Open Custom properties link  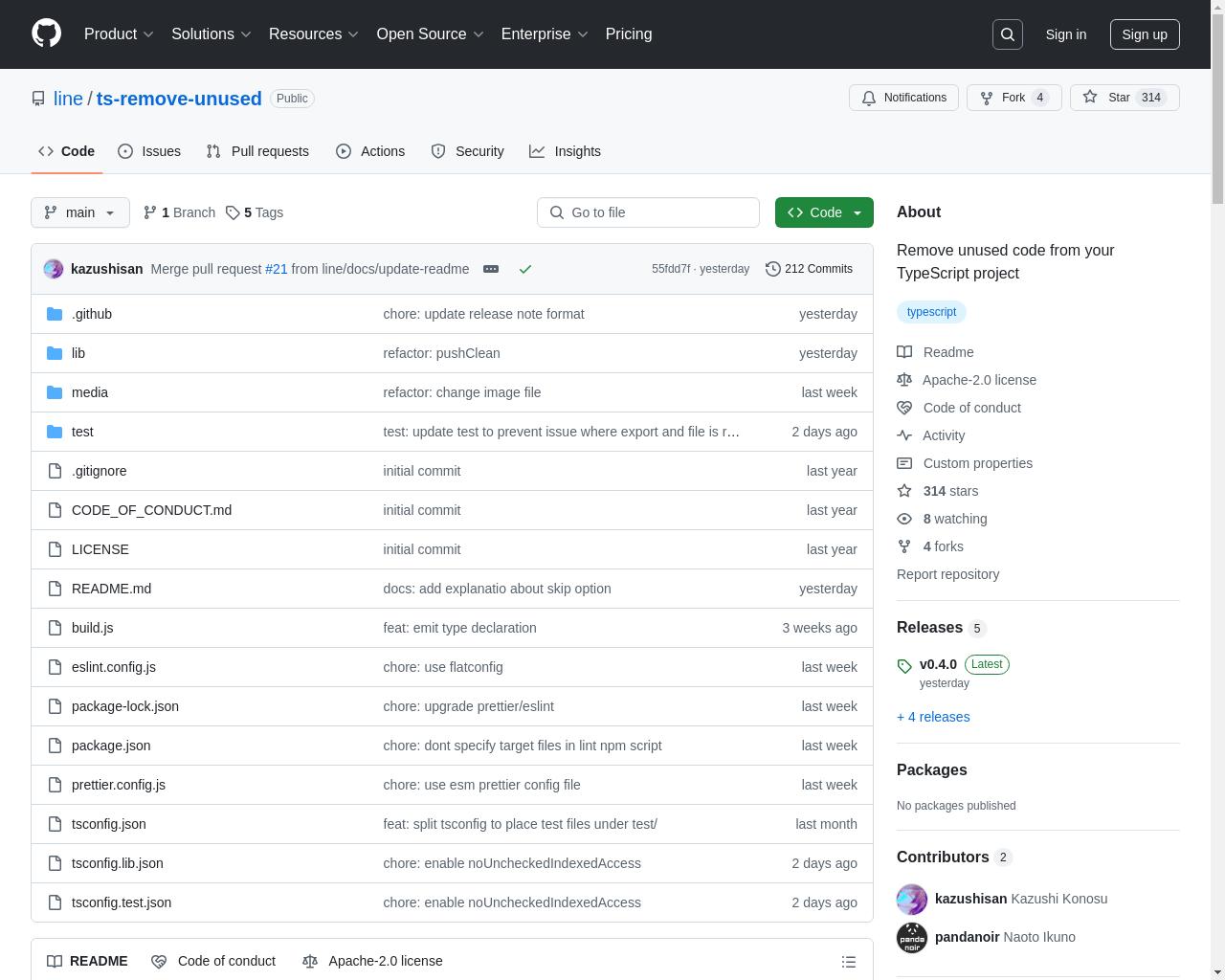point(965,463)
